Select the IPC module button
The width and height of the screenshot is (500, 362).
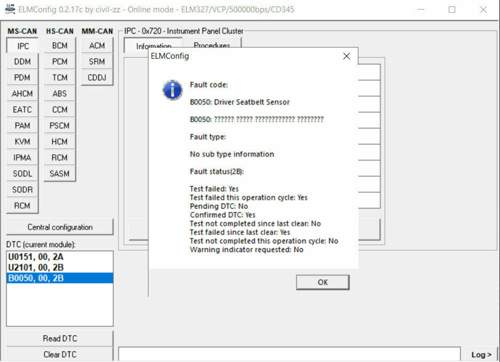[x=23, y=46]
